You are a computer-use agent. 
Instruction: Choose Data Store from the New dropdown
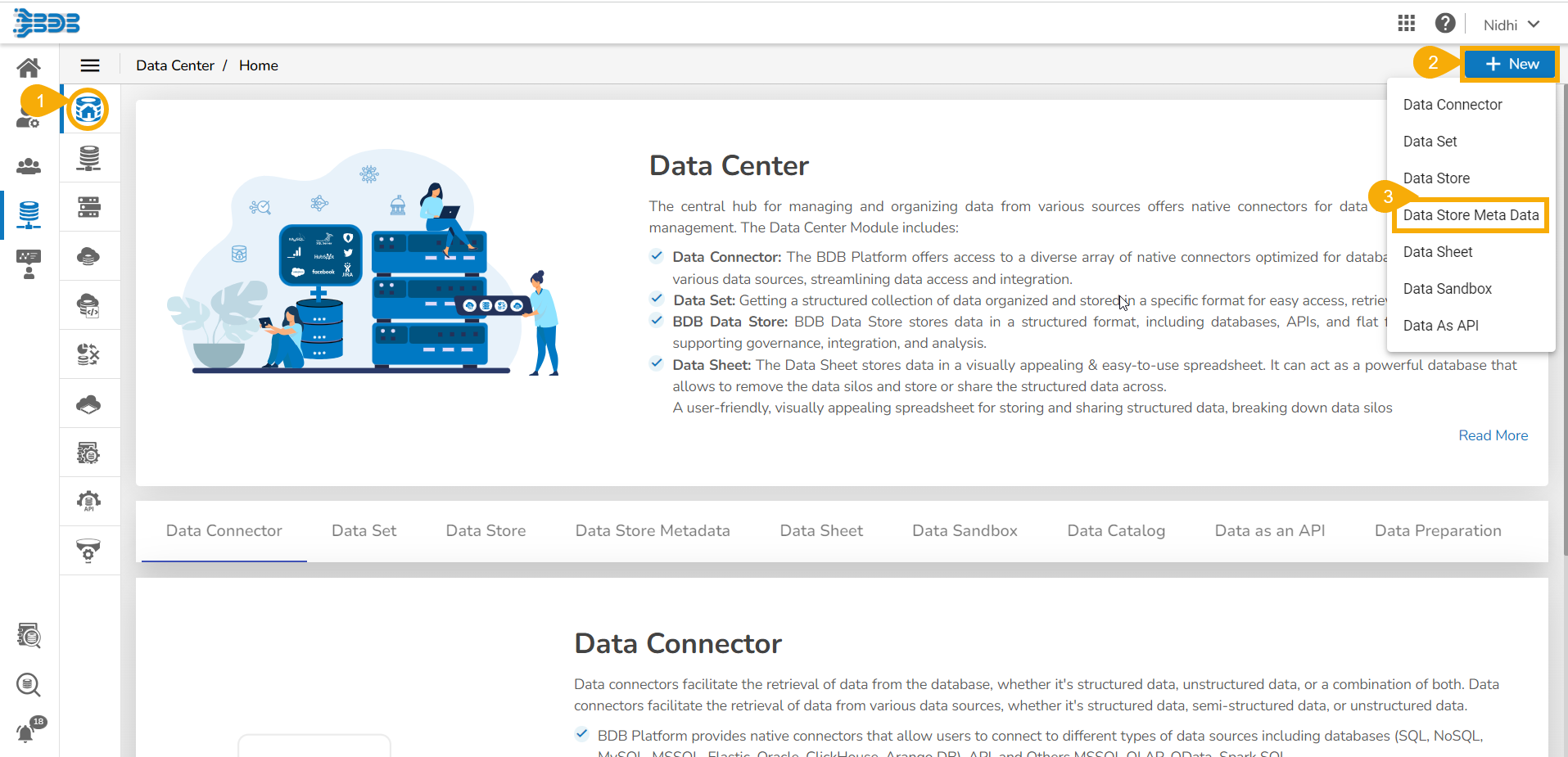pyautogui.click(x=1436, y=178)
